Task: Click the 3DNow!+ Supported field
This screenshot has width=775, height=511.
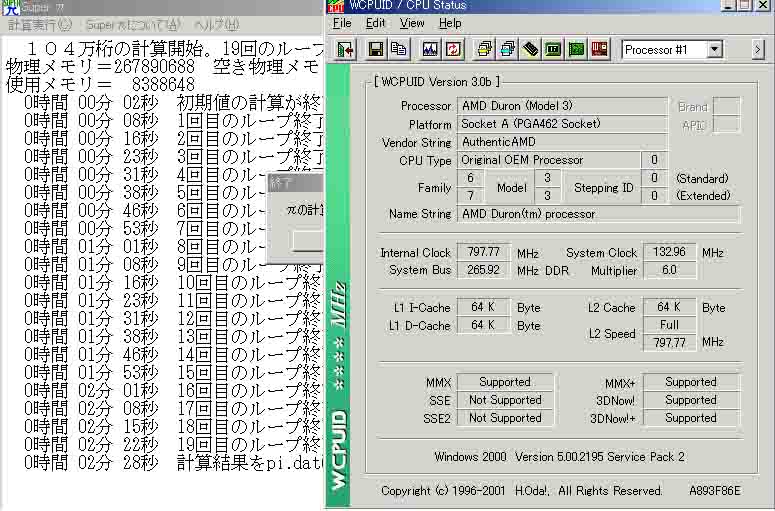Action: click(x=690, y=418)
